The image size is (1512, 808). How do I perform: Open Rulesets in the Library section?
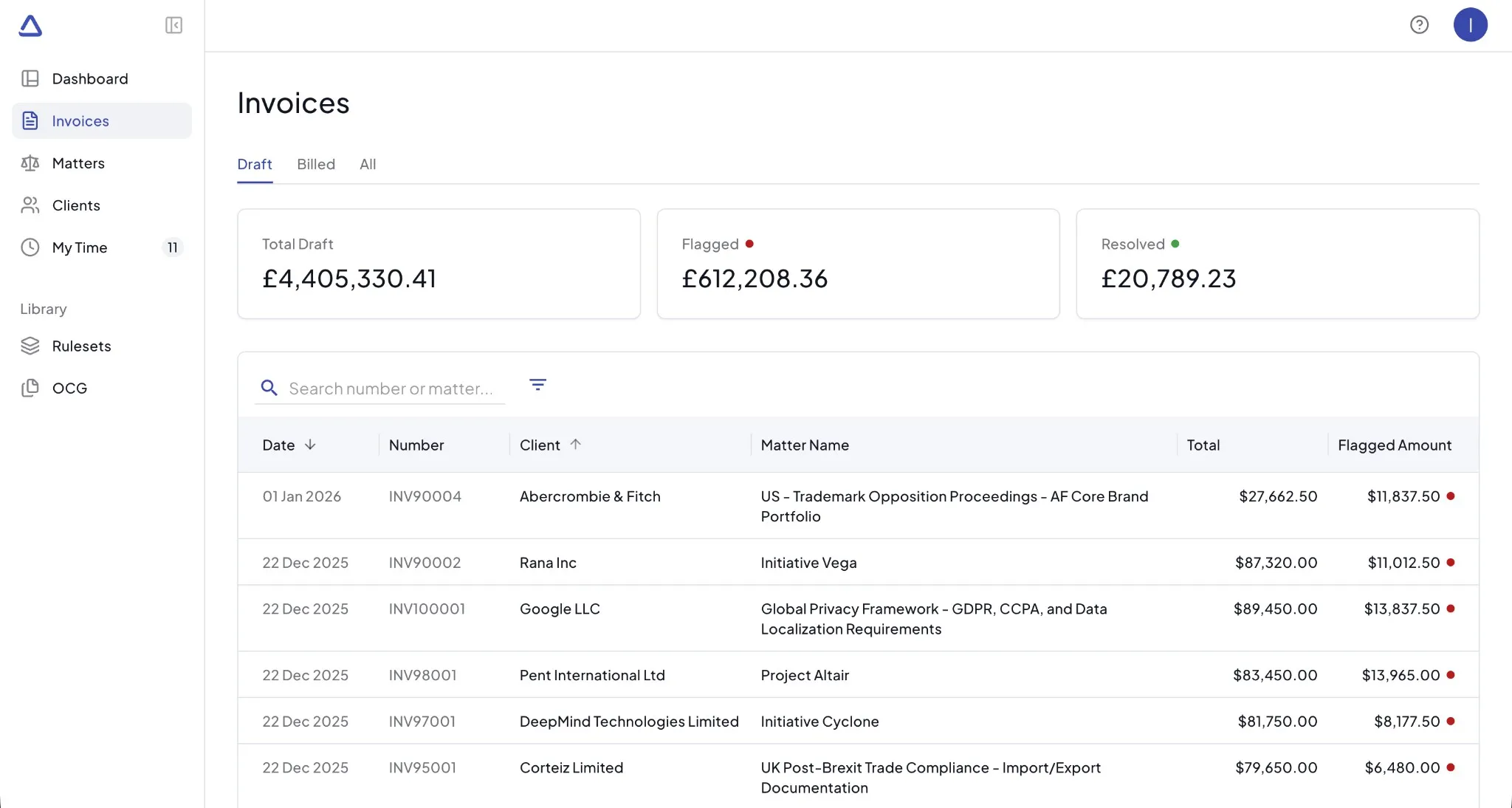(x=102, y=346)
